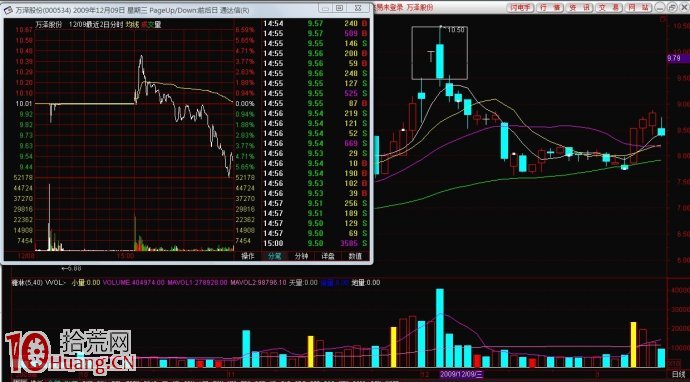Click the MAVOL1:278928.00 indicator value
The height and width of the screenshot is (382, 690).
click(198, 283)
